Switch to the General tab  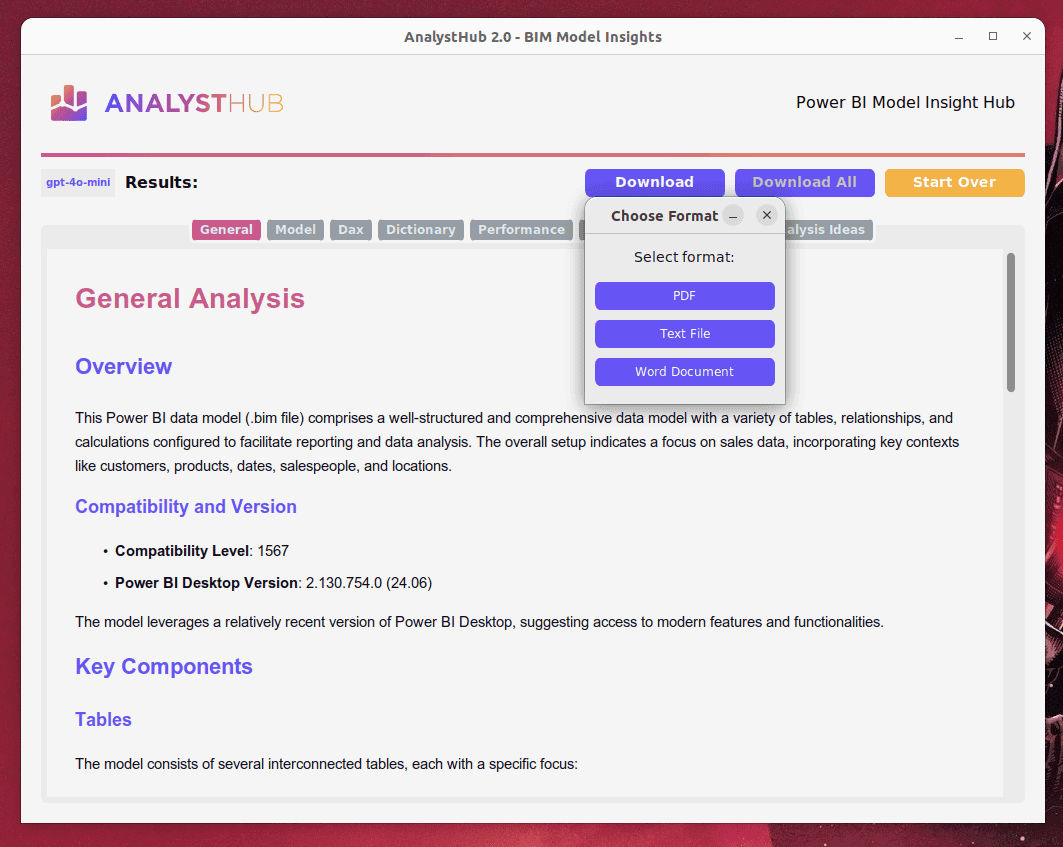point(226,230)
